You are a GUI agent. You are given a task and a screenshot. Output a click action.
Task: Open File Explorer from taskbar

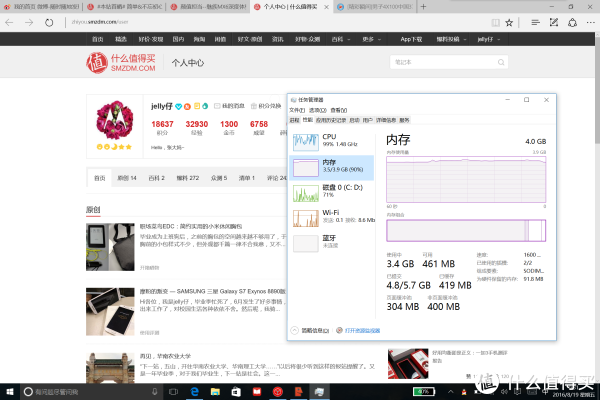coord(215,392)
